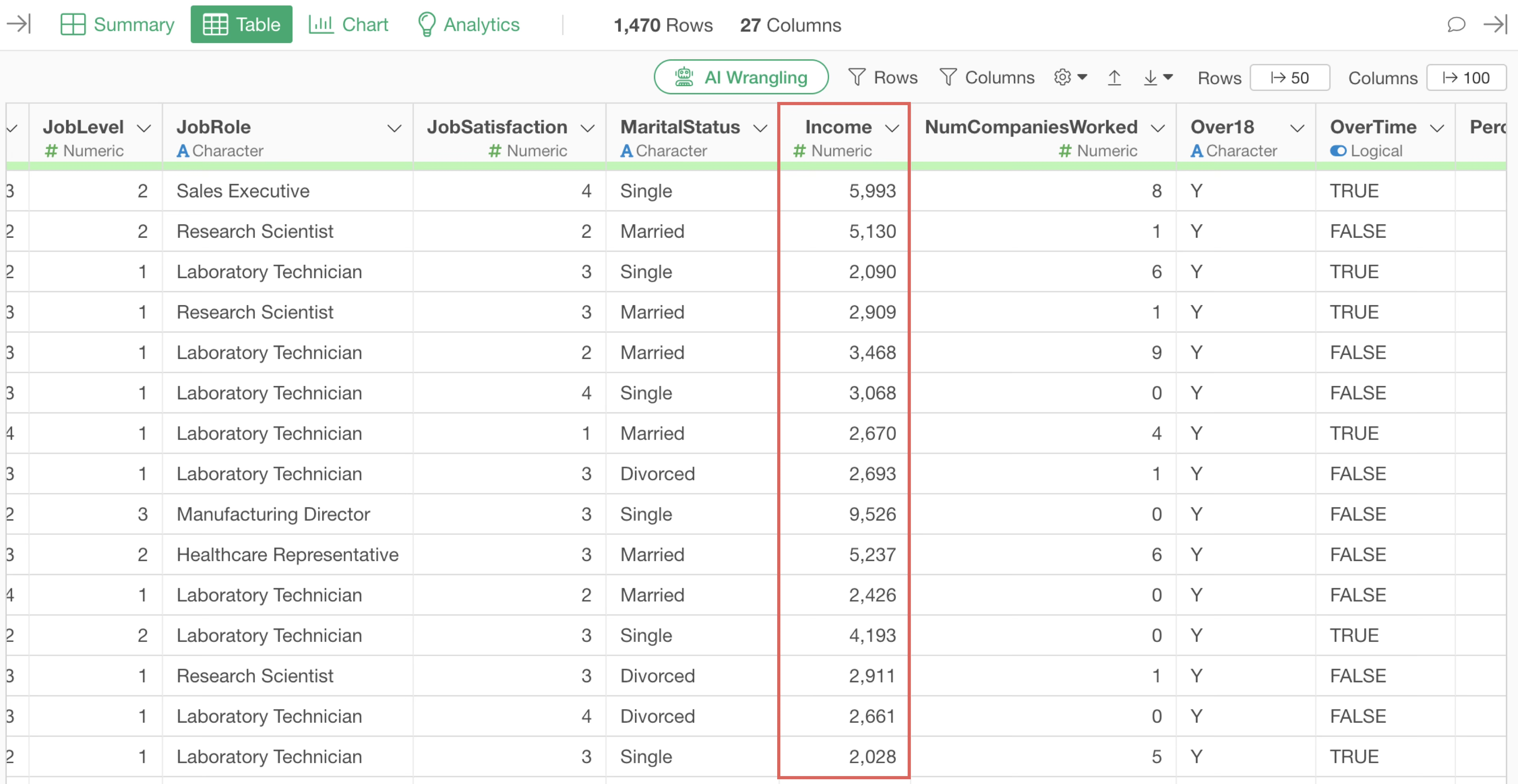Switch to the Table tab

click(242, 24)
